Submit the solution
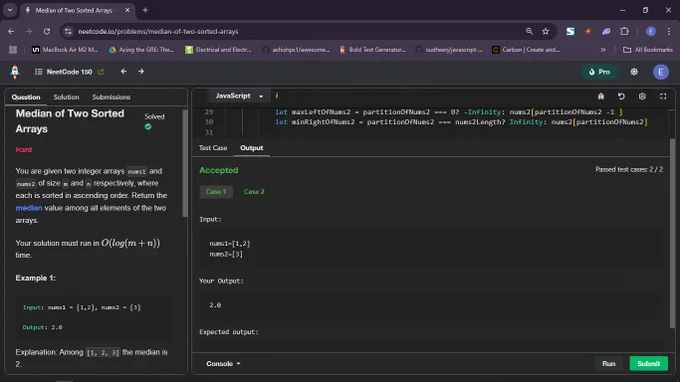This screenshot has height=382, width=680. [648, 364]
